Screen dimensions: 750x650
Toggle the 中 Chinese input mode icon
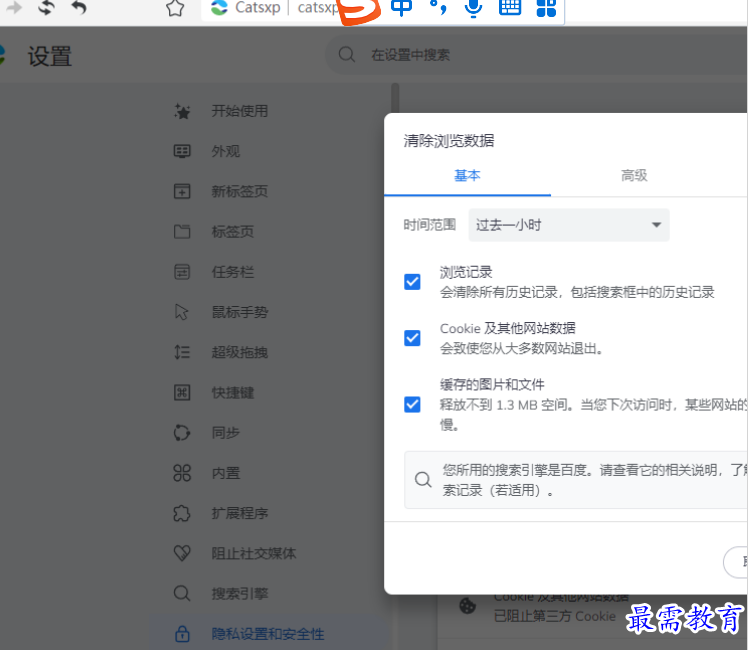click(x=401, y=8)
